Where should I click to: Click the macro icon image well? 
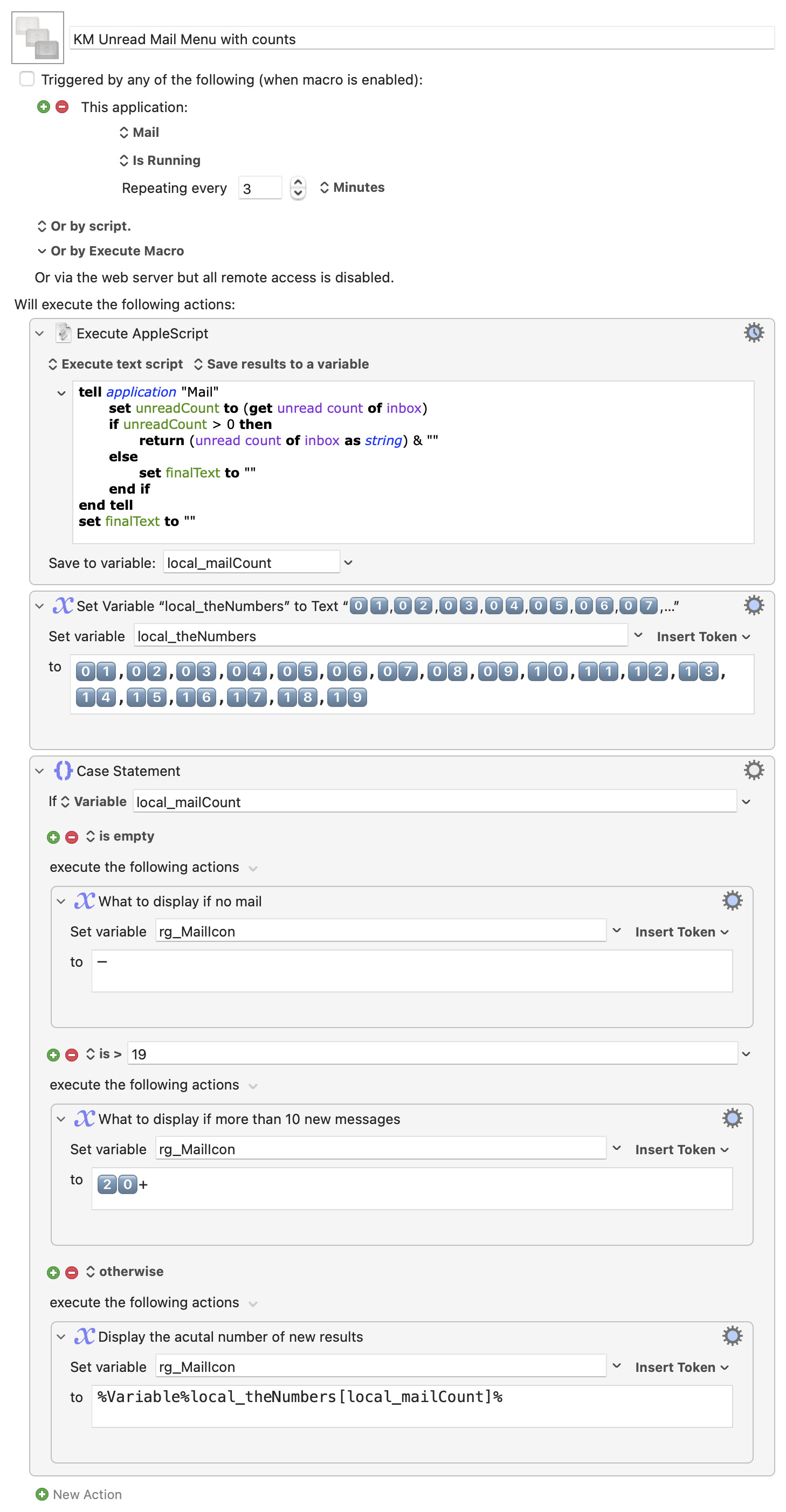point(38,38)
